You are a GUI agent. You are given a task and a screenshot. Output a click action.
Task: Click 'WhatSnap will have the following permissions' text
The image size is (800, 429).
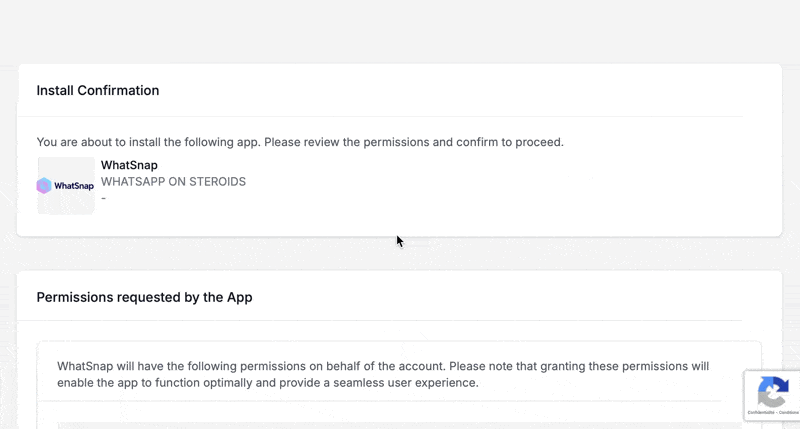200,366
